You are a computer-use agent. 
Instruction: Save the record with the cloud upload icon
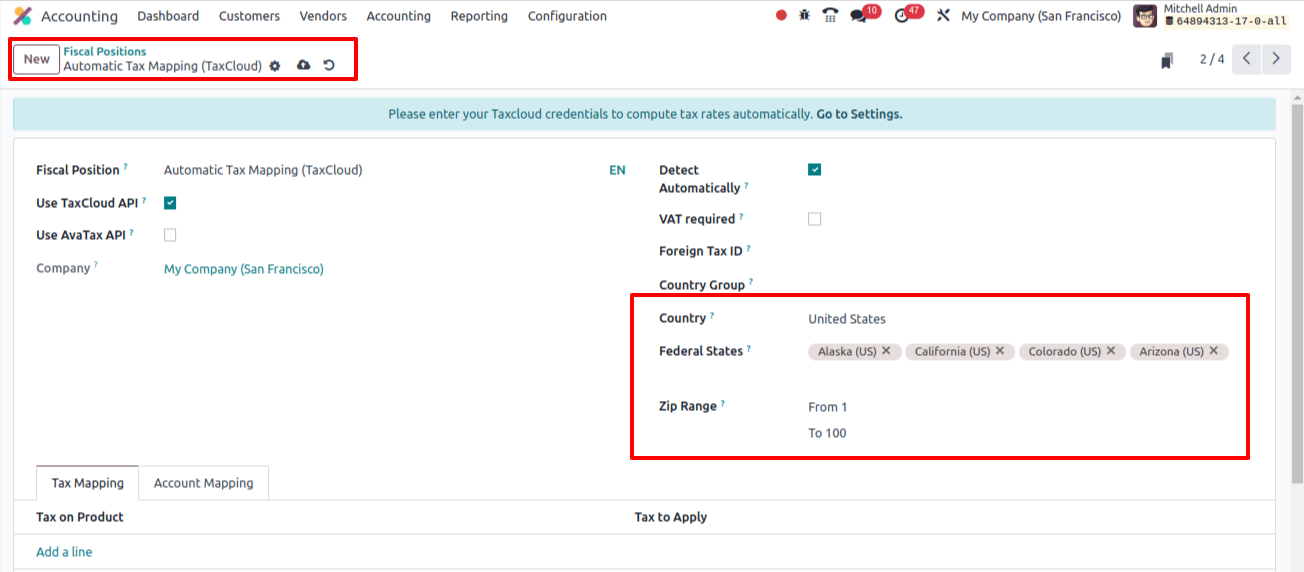pos(303,66)
